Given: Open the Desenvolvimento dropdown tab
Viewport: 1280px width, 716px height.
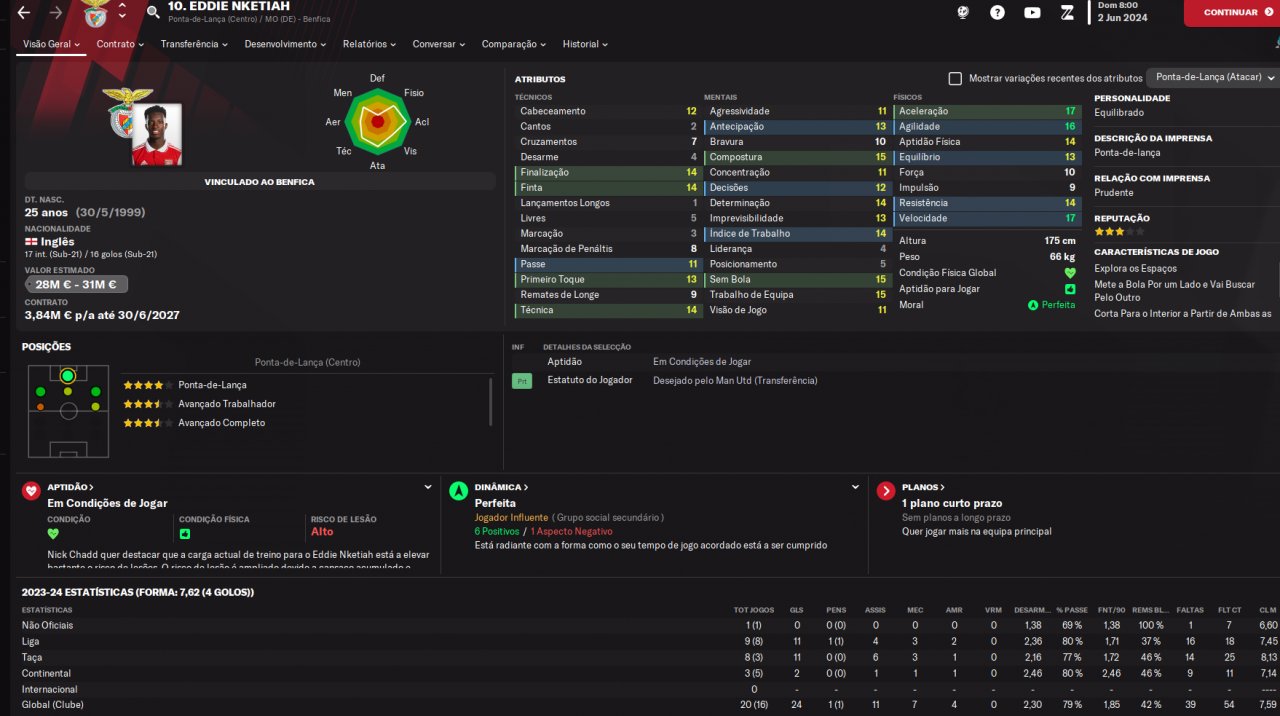Looking at the screenshot, I should (285, 44).
